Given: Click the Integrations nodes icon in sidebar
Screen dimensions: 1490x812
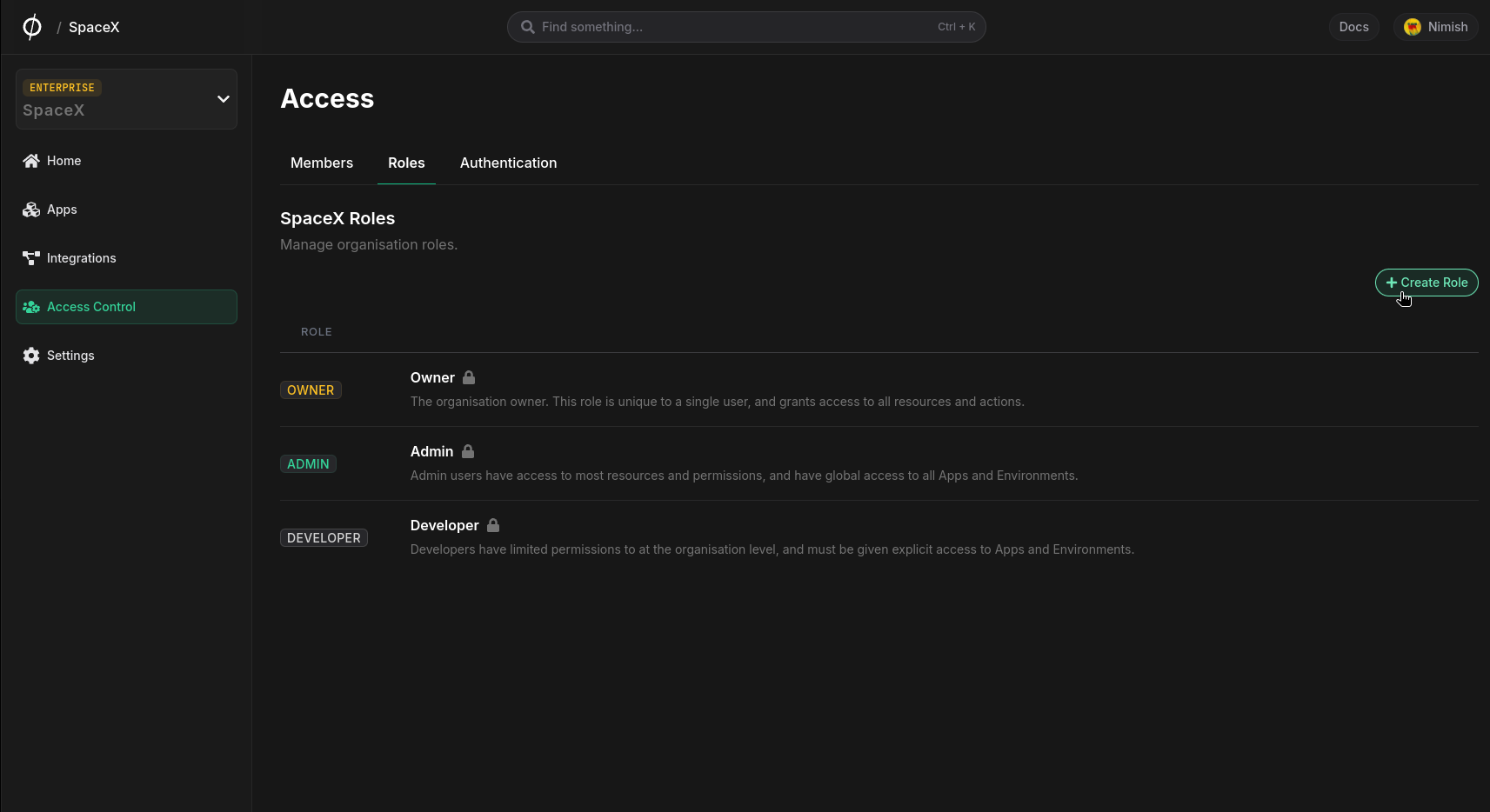Looking at the screenshot, I should click(31, 258).
